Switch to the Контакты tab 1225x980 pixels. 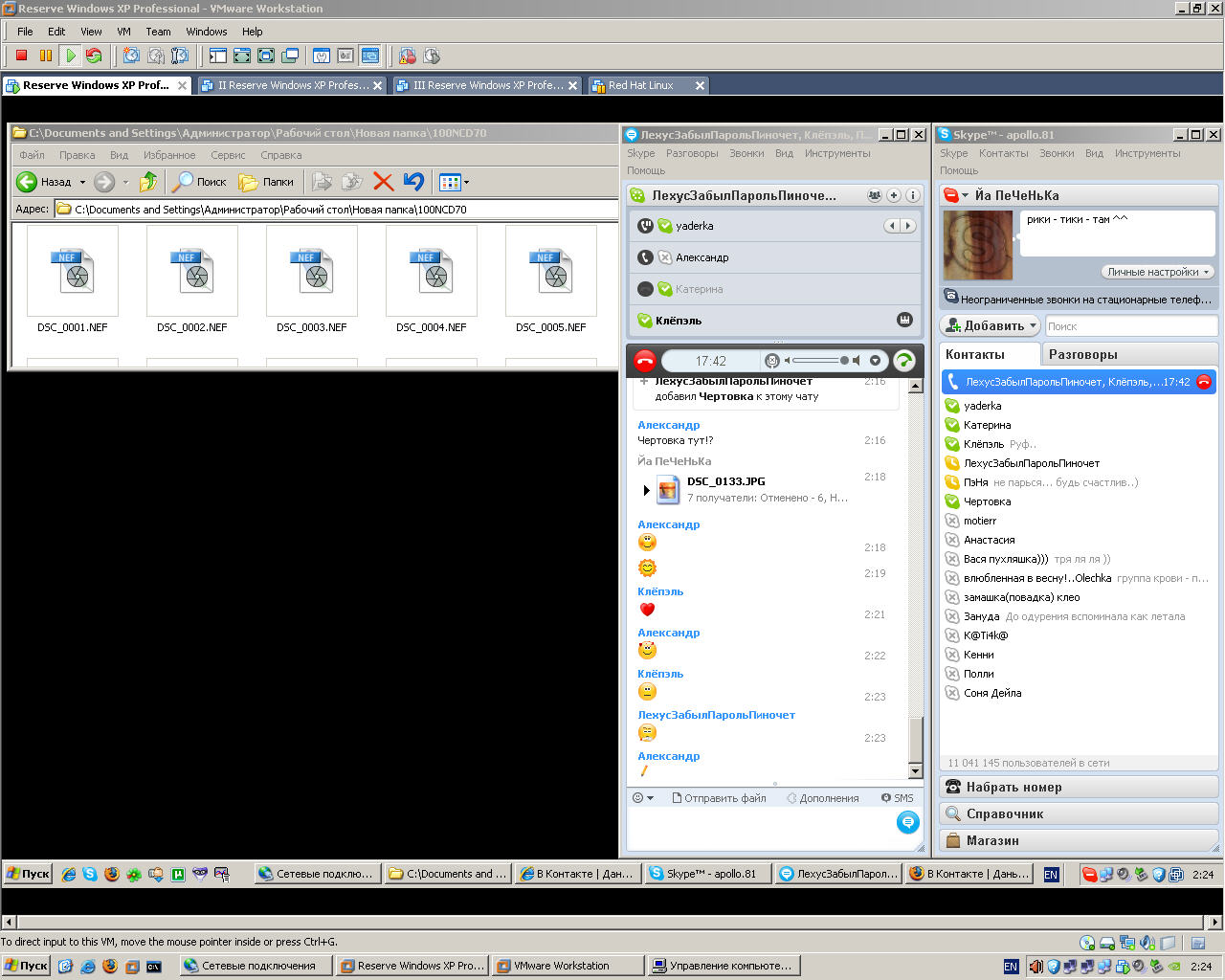tap(989, 354)
